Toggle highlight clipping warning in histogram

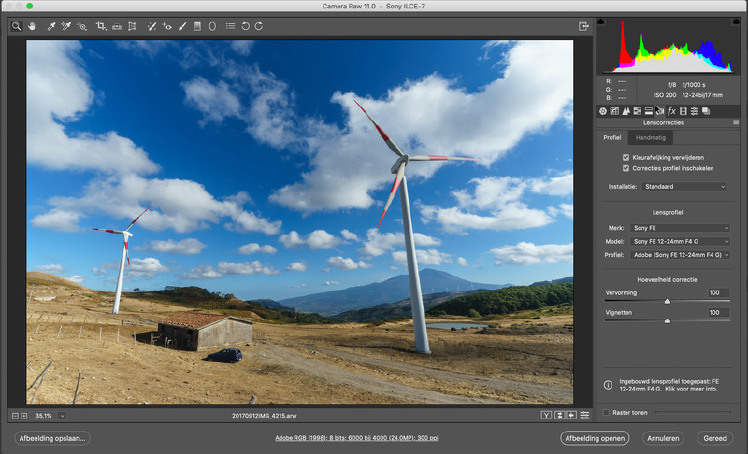point(736,21)
